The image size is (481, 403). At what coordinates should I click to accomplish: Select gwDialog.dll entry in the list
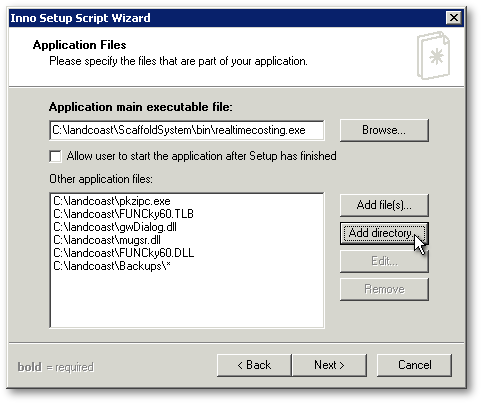coord(115,227)
